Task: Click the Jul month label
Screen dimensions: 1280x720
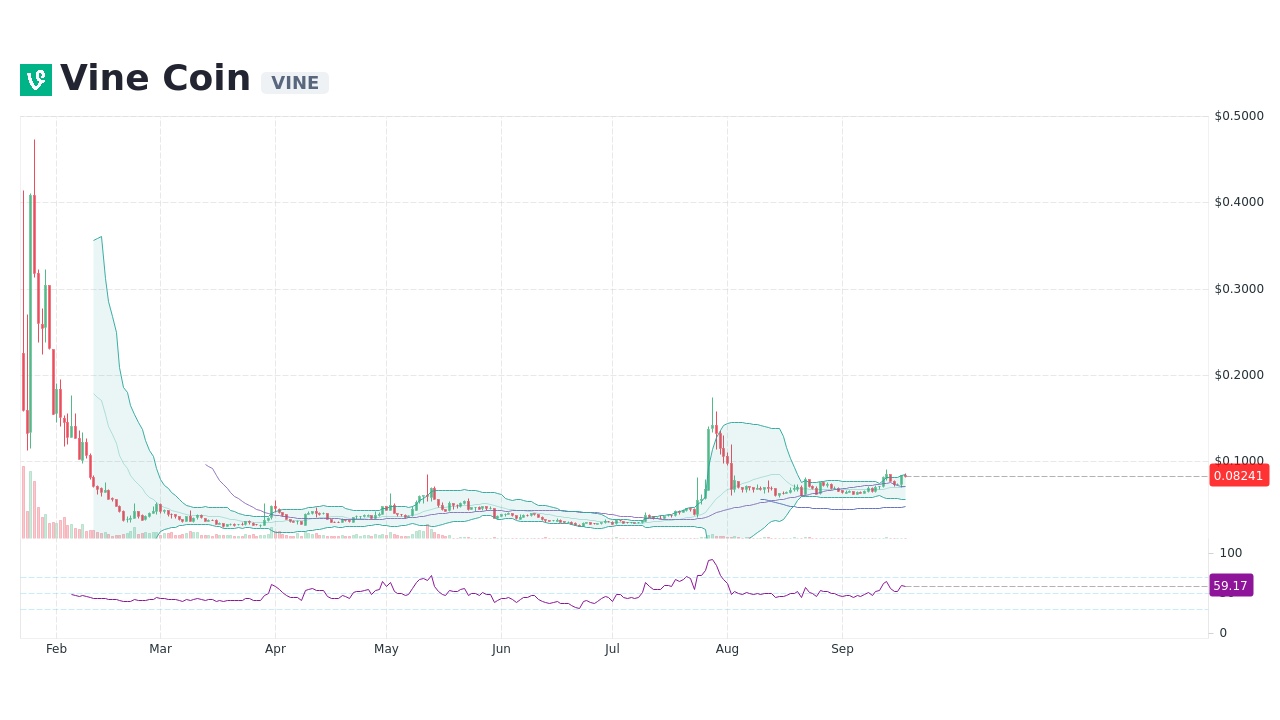Action: coord(612,648)
